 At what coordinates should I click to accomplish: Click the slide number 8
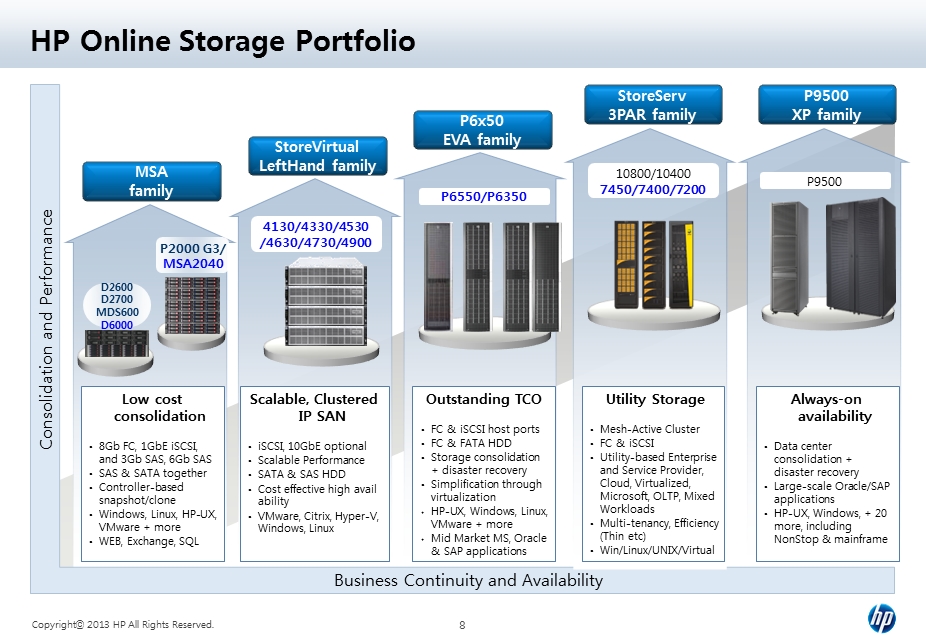click(462, 625)
